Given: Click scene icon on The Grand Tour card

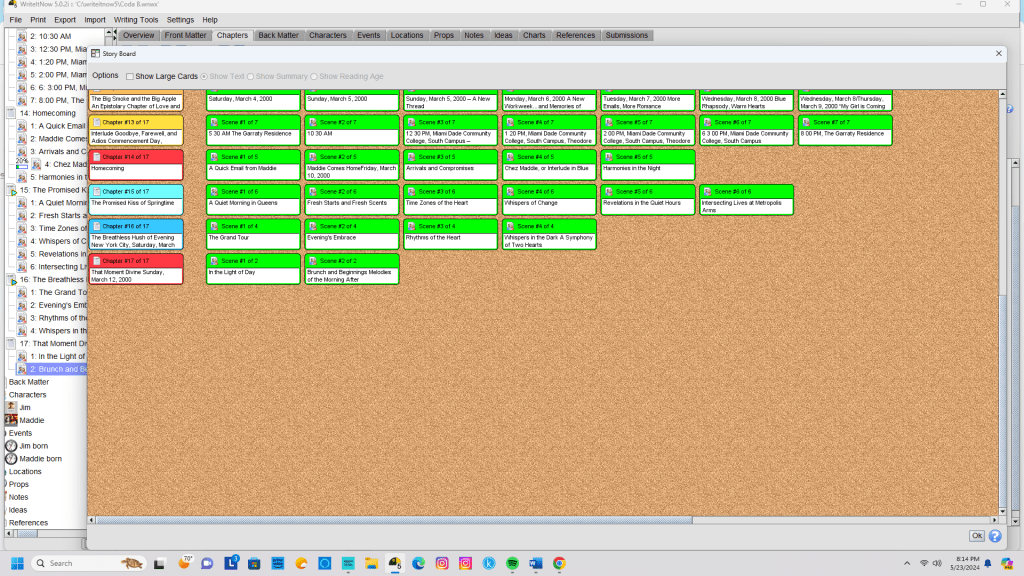Looking at the screenshot, I should 214,226.
